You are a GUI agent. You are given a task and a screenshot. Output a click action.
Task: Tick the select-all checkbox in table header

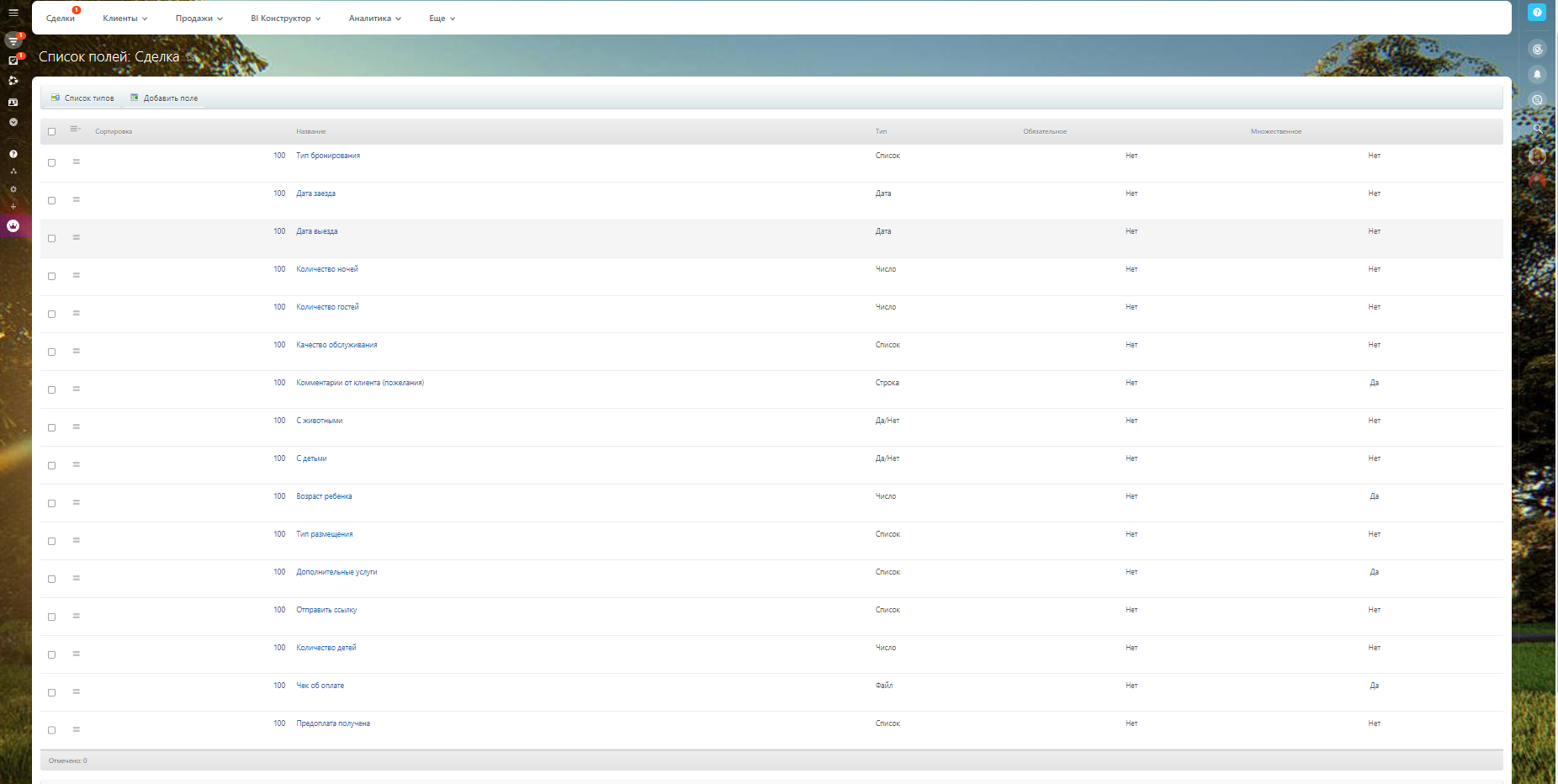click(52, 132)
